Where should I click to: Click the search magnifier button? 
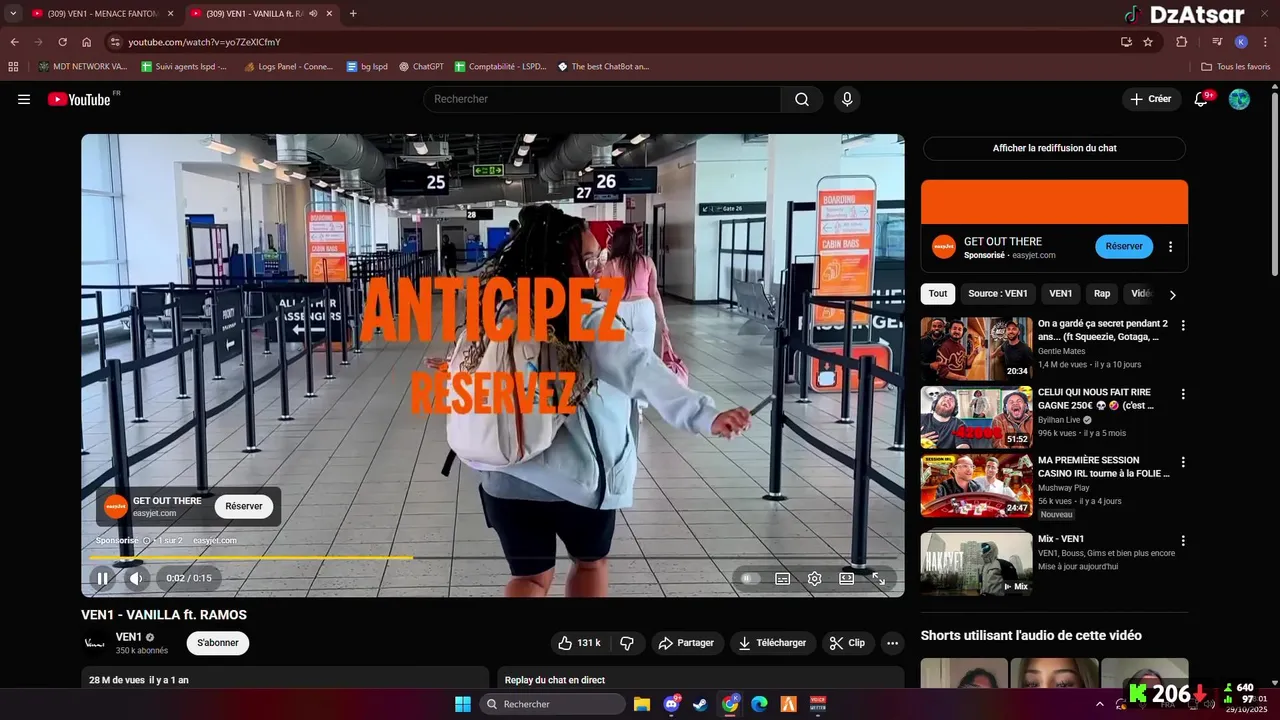click(x=802, y=99)
